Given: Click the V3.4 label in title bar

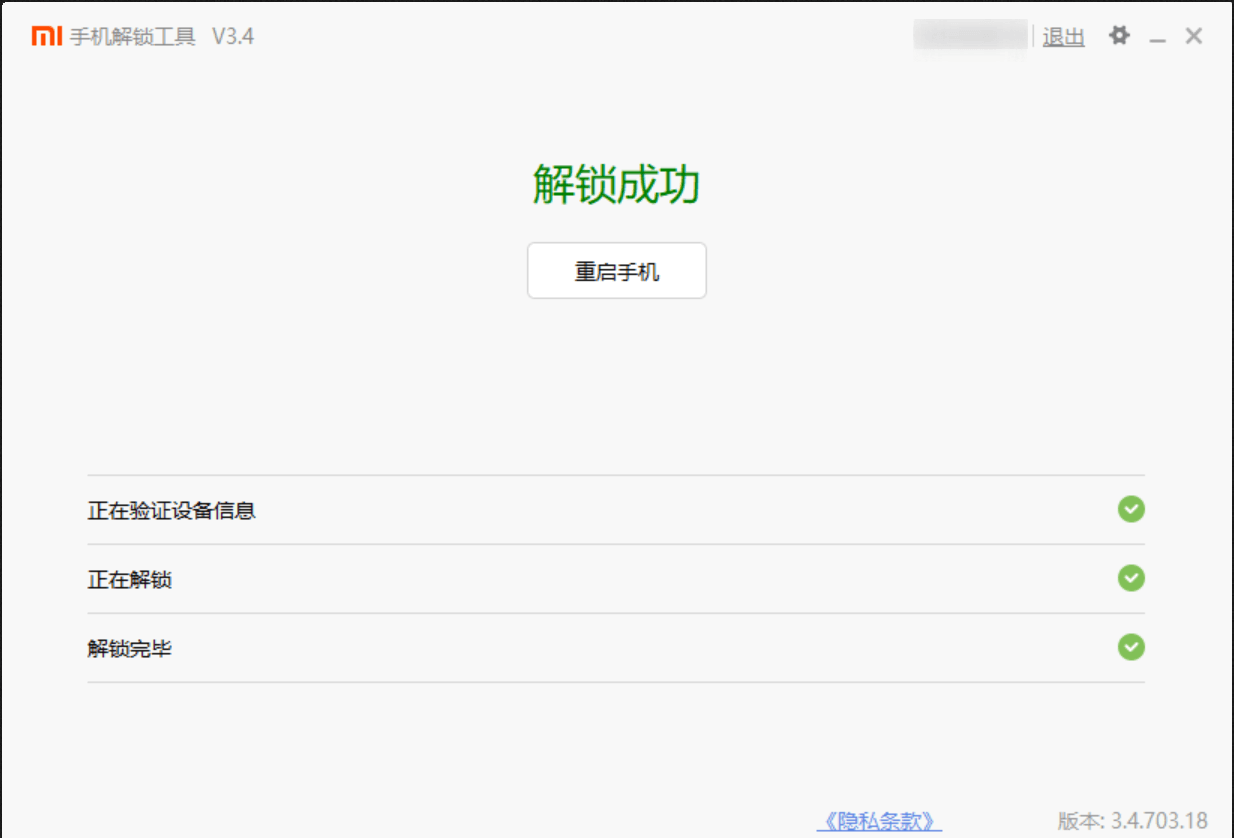Looking at the screenshot, I should tap(233, 37).
